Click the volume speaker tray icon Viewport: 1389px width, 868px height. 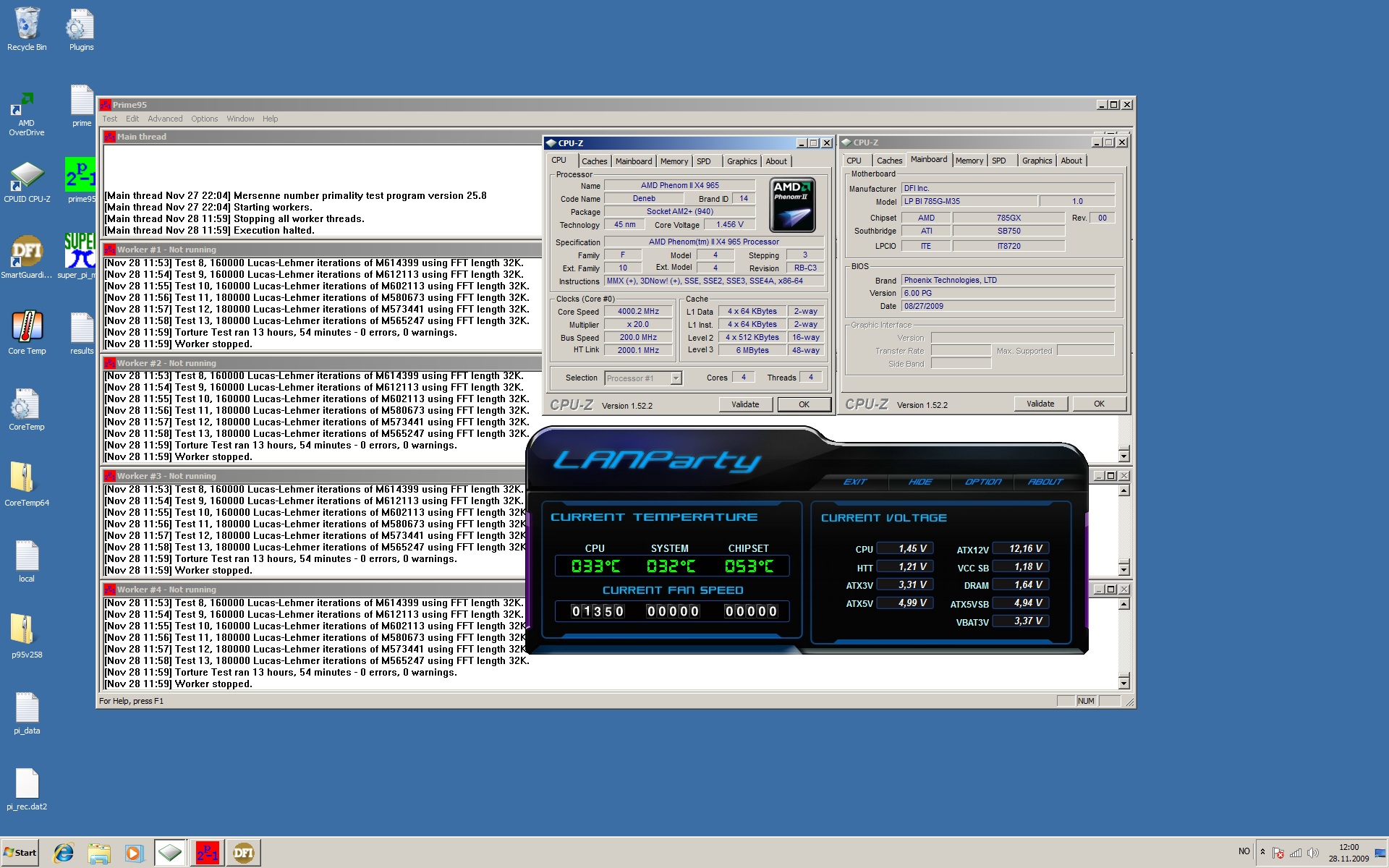pos(1312,853)
